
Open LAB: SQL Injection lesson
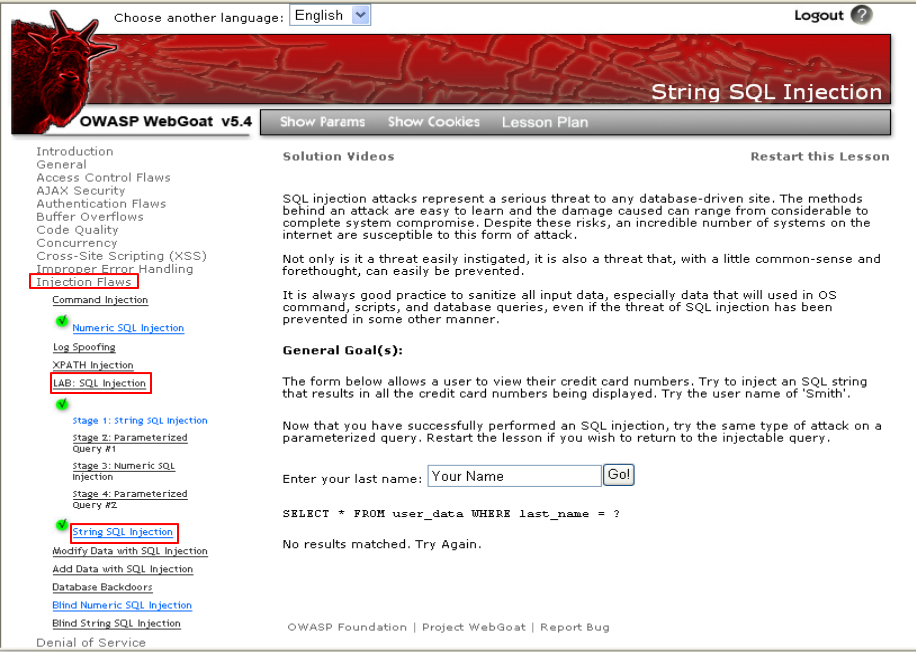(99, 383)
